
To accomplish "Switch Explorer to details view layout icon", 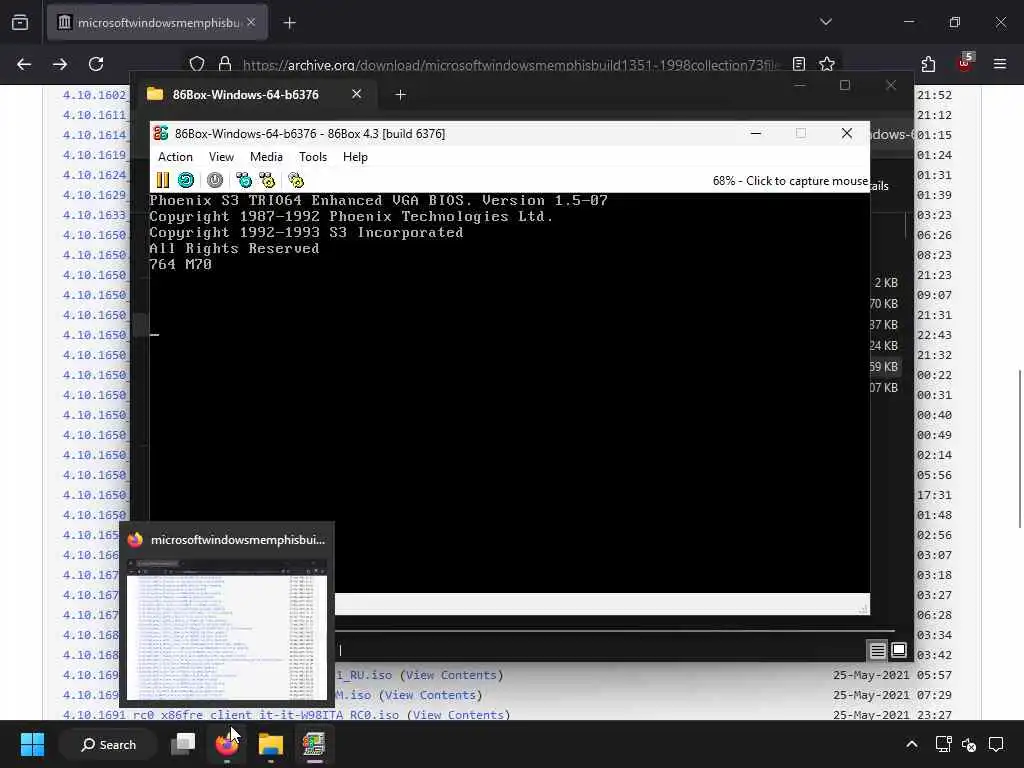I will (x=877, y=650).
